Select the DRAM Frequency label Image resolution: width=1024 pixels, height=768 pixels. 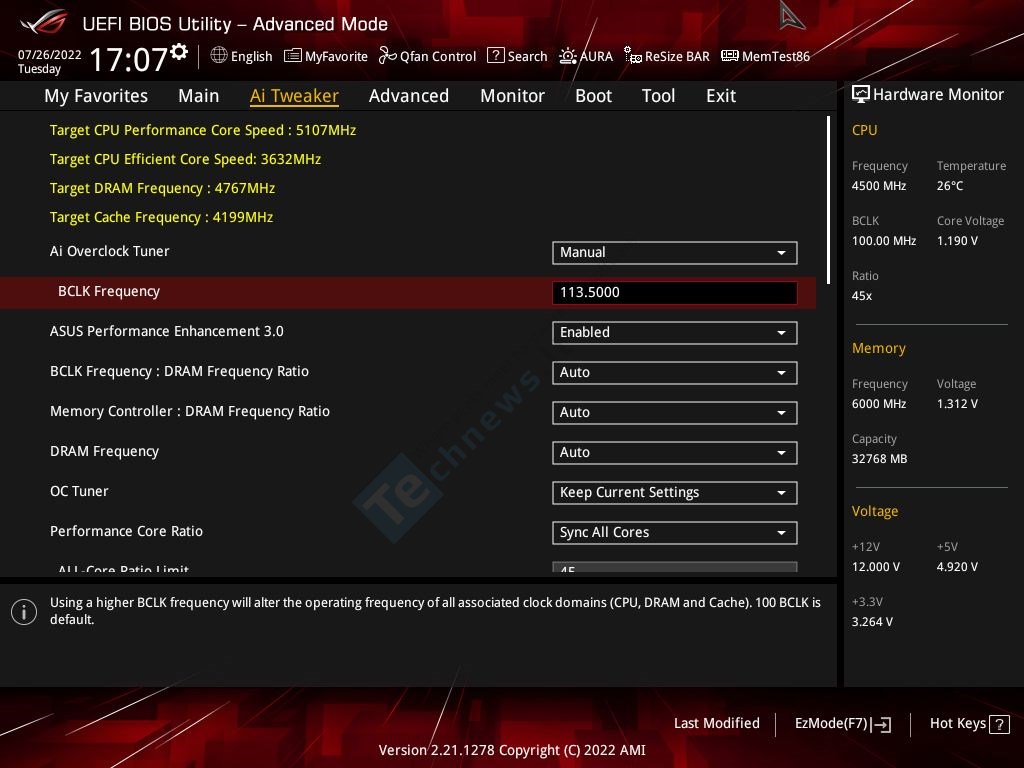coord(104,451)
